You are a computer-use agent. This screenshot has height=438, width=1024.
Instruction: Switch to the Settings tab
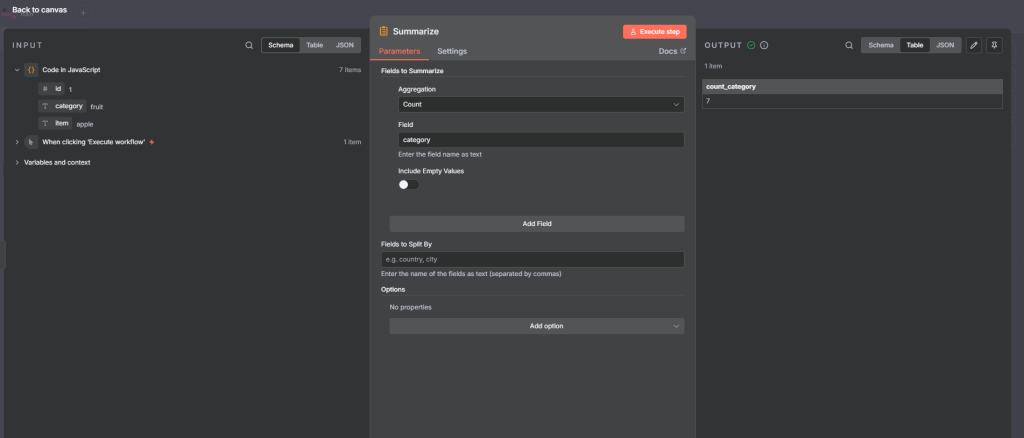[452, 51]
